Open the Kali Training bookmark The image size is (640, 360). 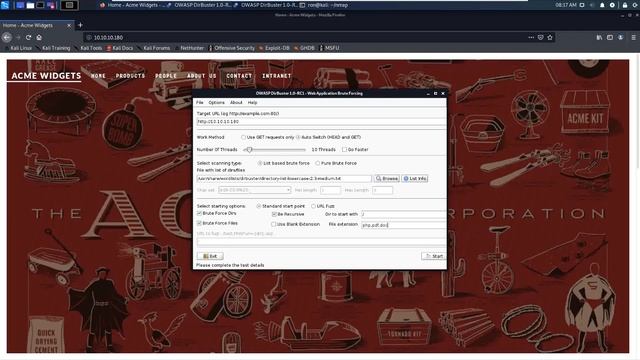53,48
